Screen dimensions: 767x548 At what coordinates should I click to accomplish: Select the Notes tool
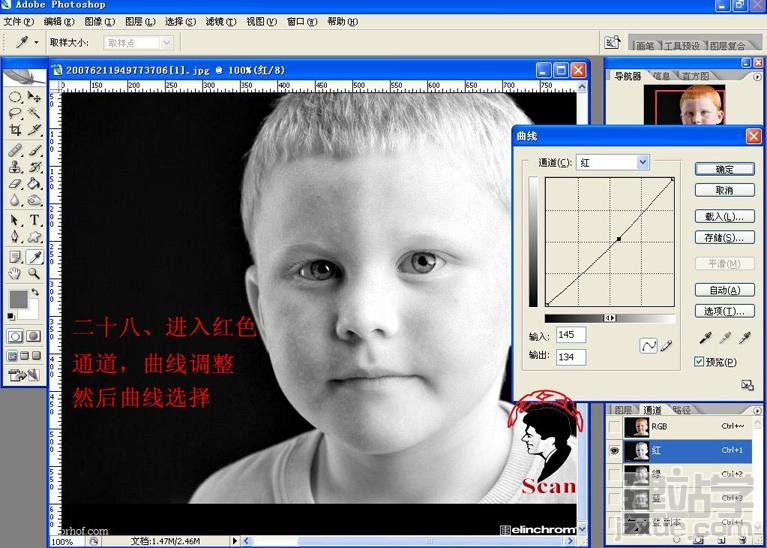point(15,256)
